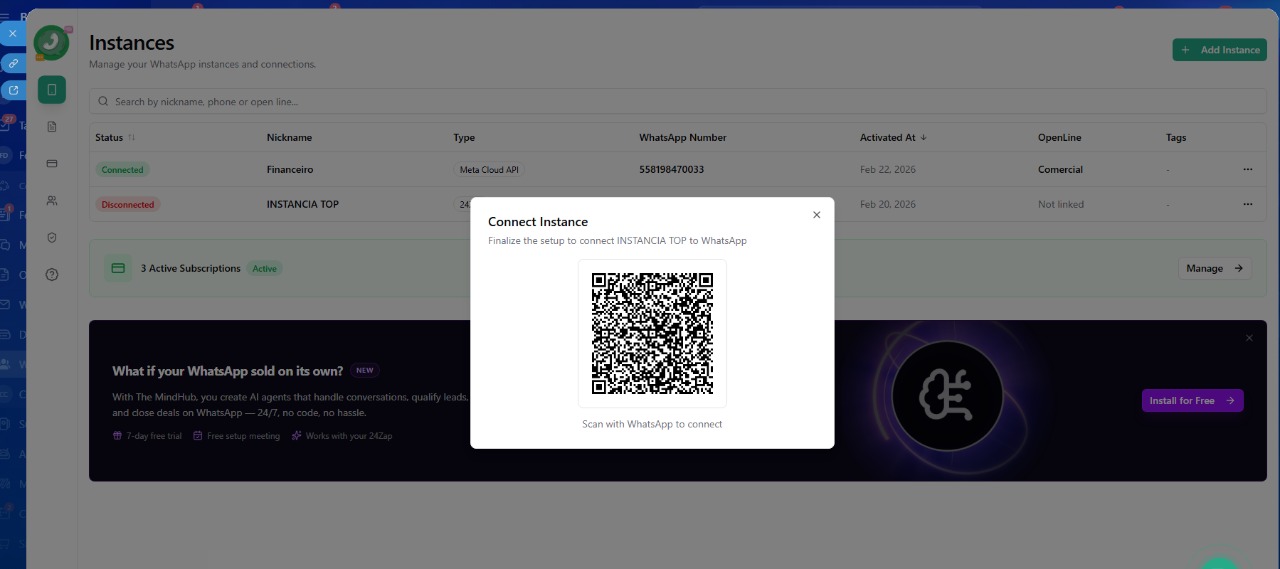This screenshot has width=1280, height=569.
Task: Click Manage subscriptions button
Action: coord(1214,268)
